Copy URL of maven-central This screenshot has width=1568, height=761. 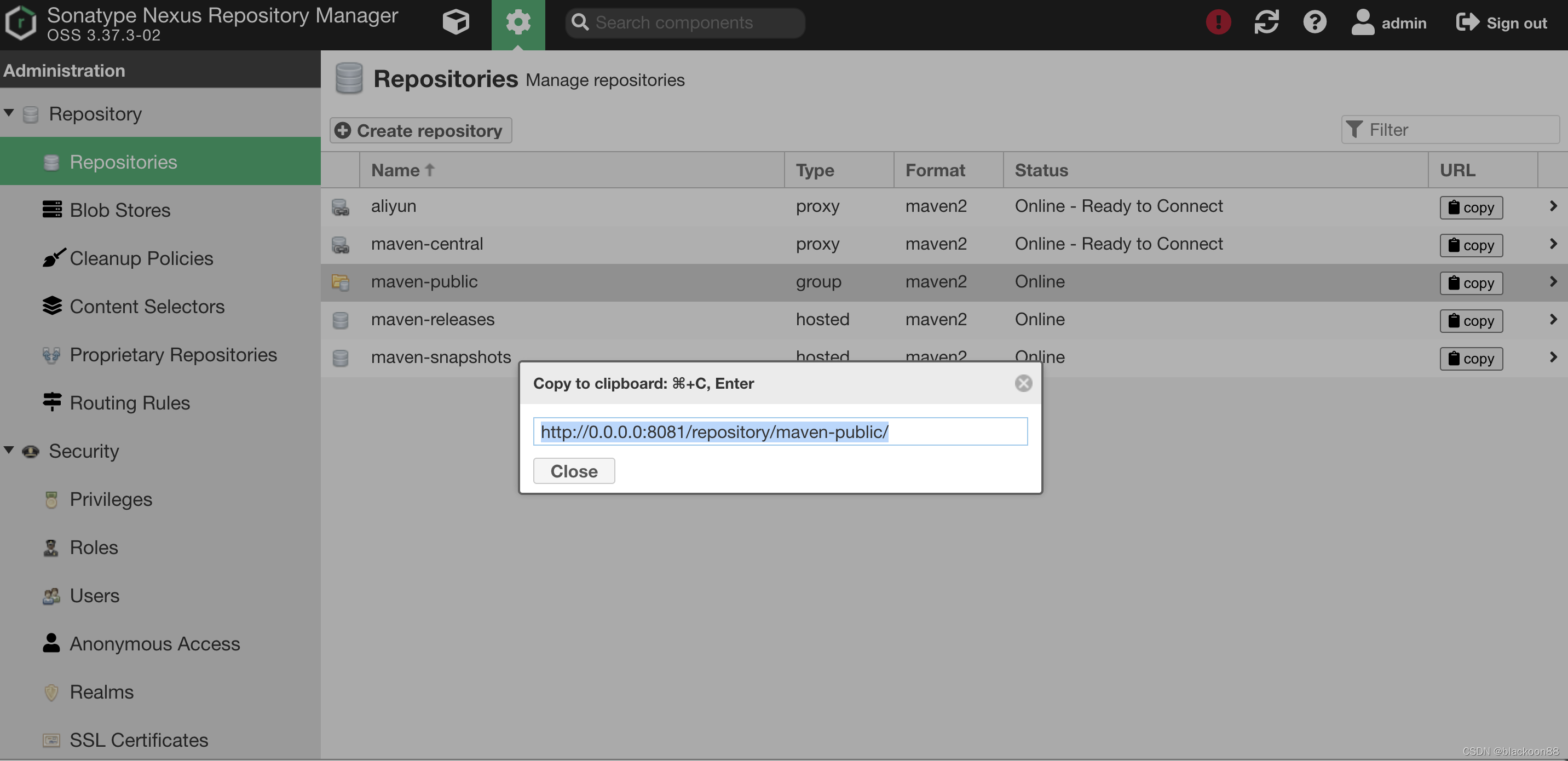pos(1471,245)
